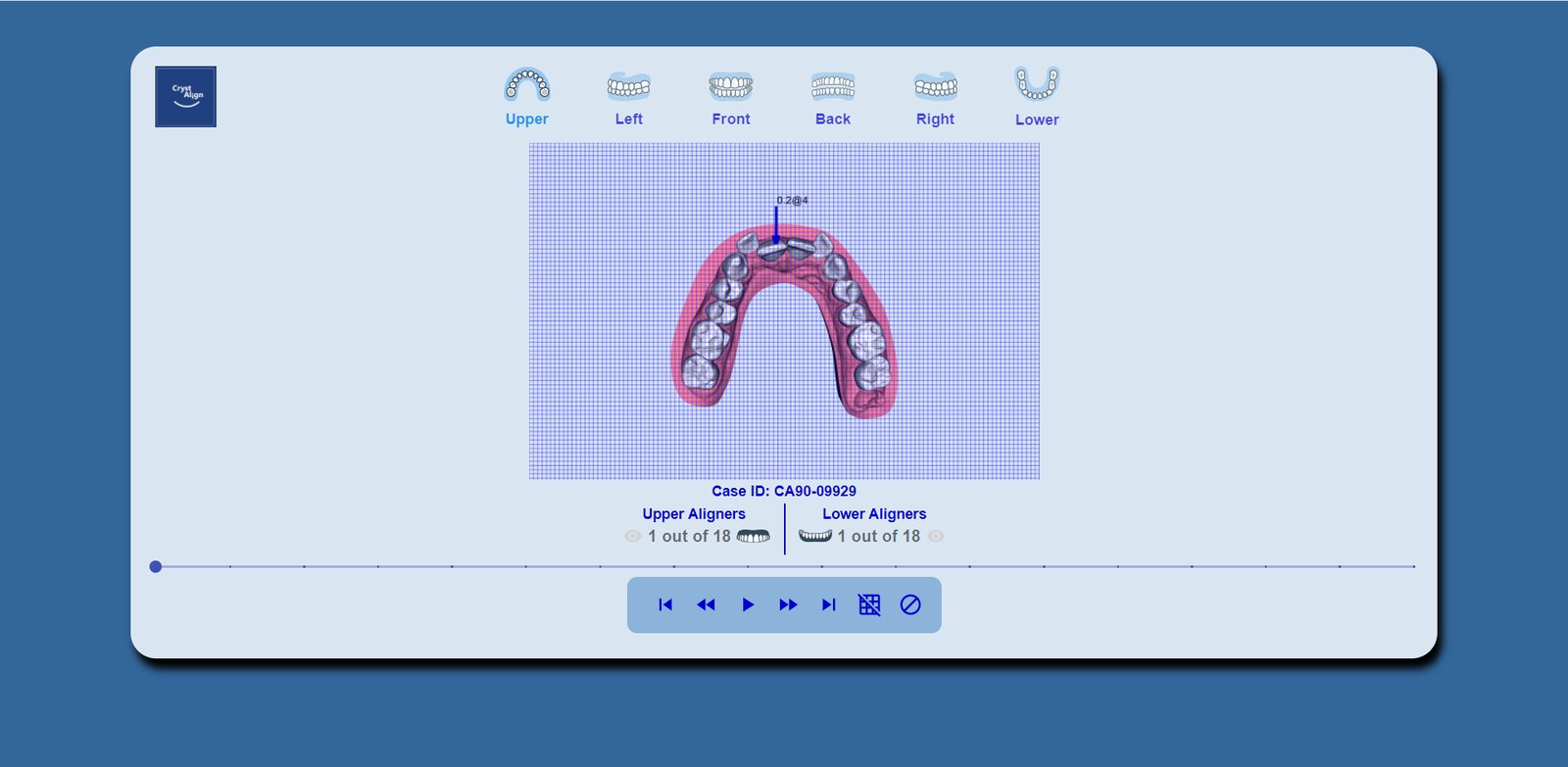Viewport: 1568px width, 767px height.
Task: Select the Right side view icon
Action: pos(935,86)
